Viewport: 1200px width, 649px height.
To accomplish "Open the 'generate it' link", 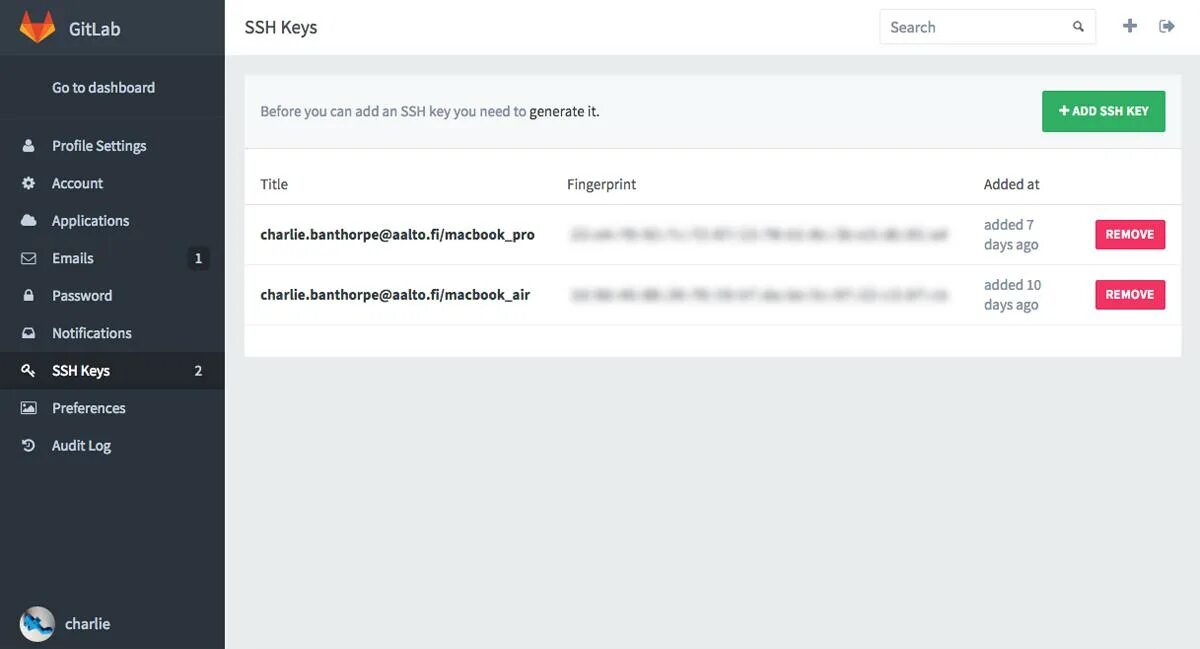I will coord(564,112).
